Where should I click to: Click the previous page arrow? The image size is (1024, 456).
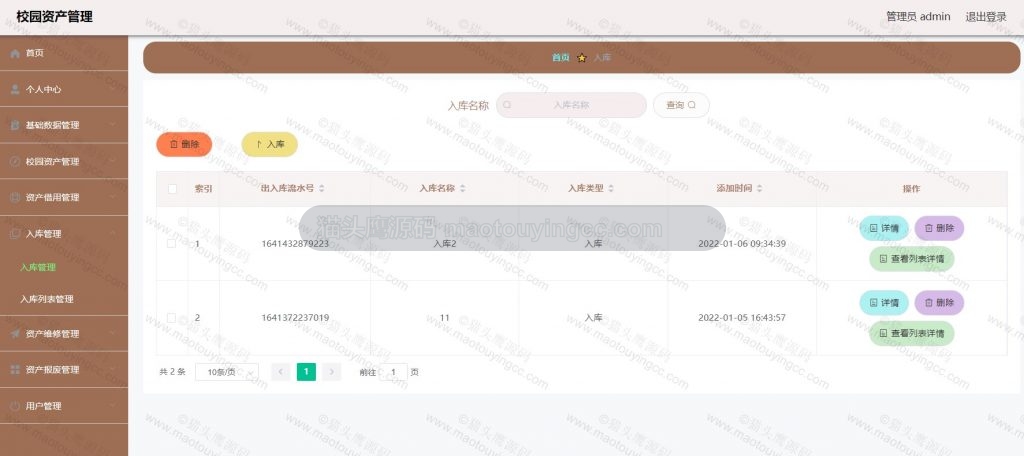[x=281, y=372]
